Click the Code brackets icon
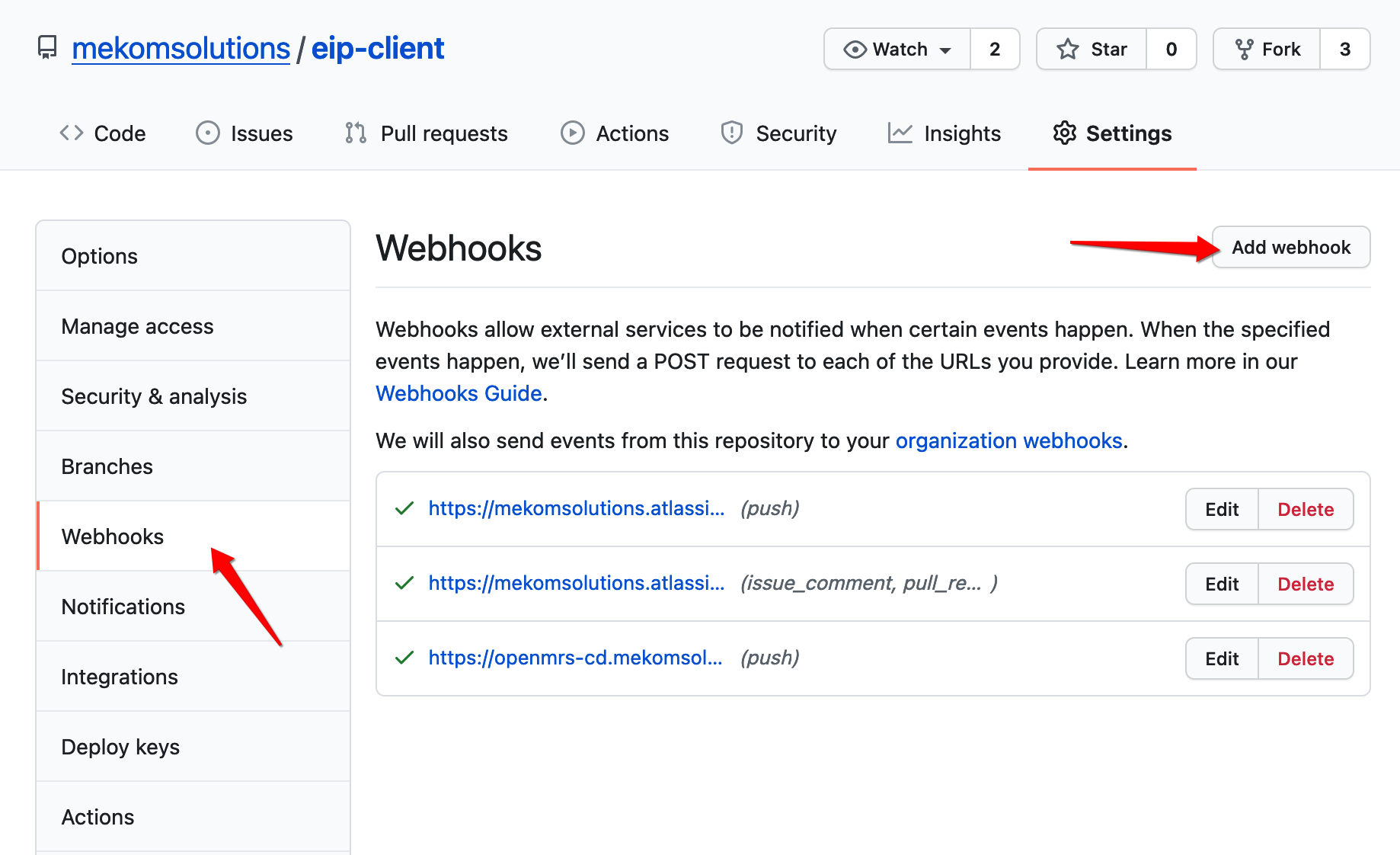The image size is (1400, 855). coord(72,133)
